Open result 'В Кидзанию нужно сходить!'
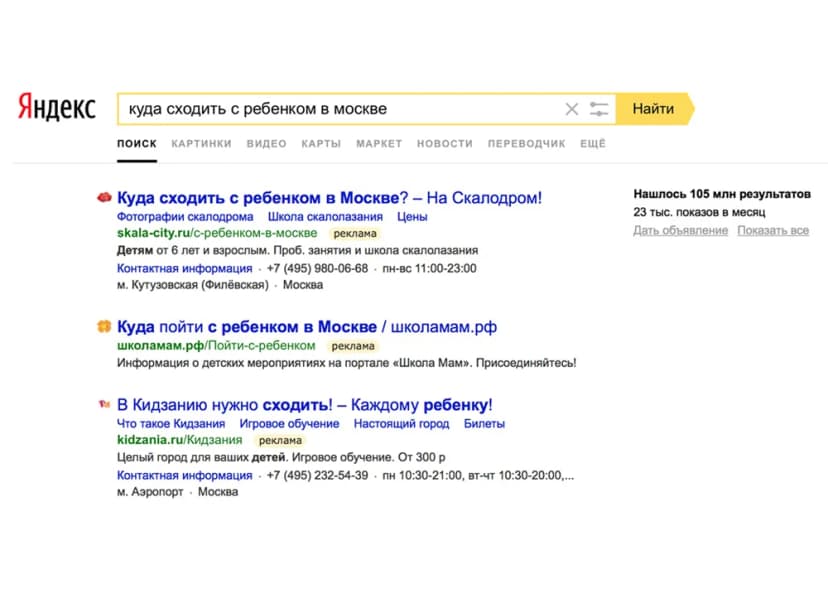The image size is (828, 613). (x=305, y=405)
